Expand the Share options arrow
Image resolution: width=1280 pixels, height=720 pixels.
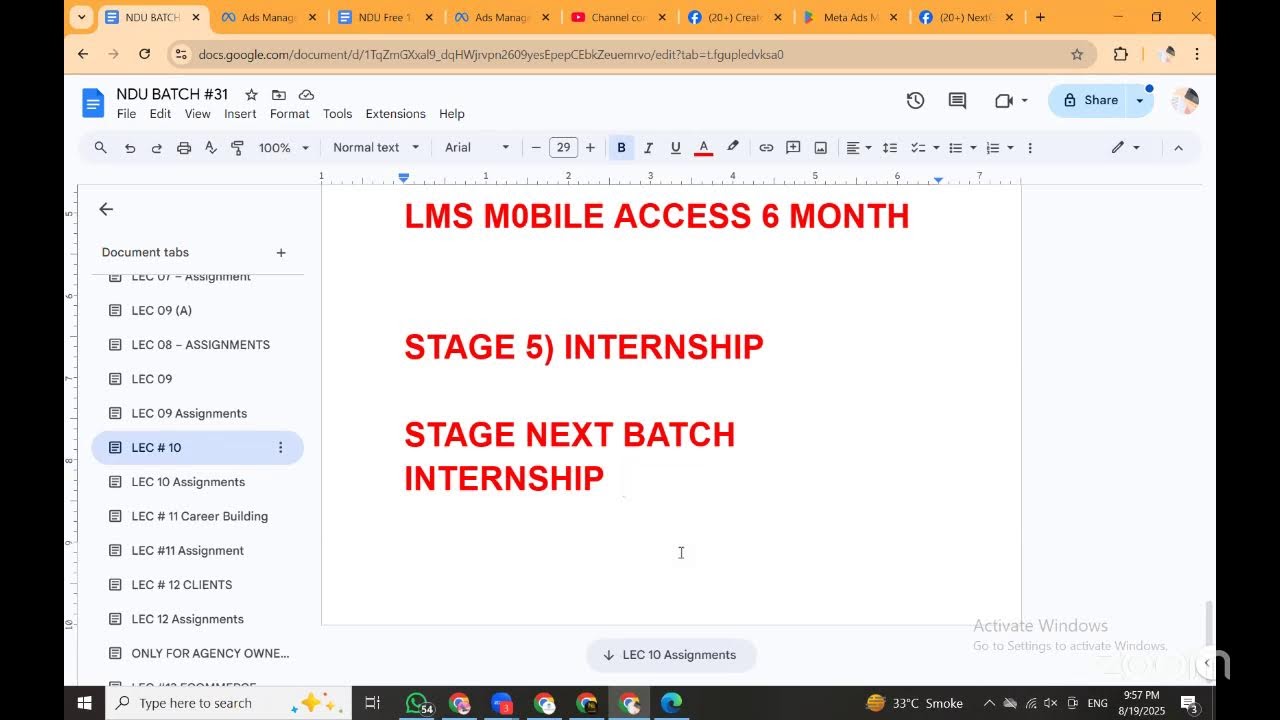1140,100
